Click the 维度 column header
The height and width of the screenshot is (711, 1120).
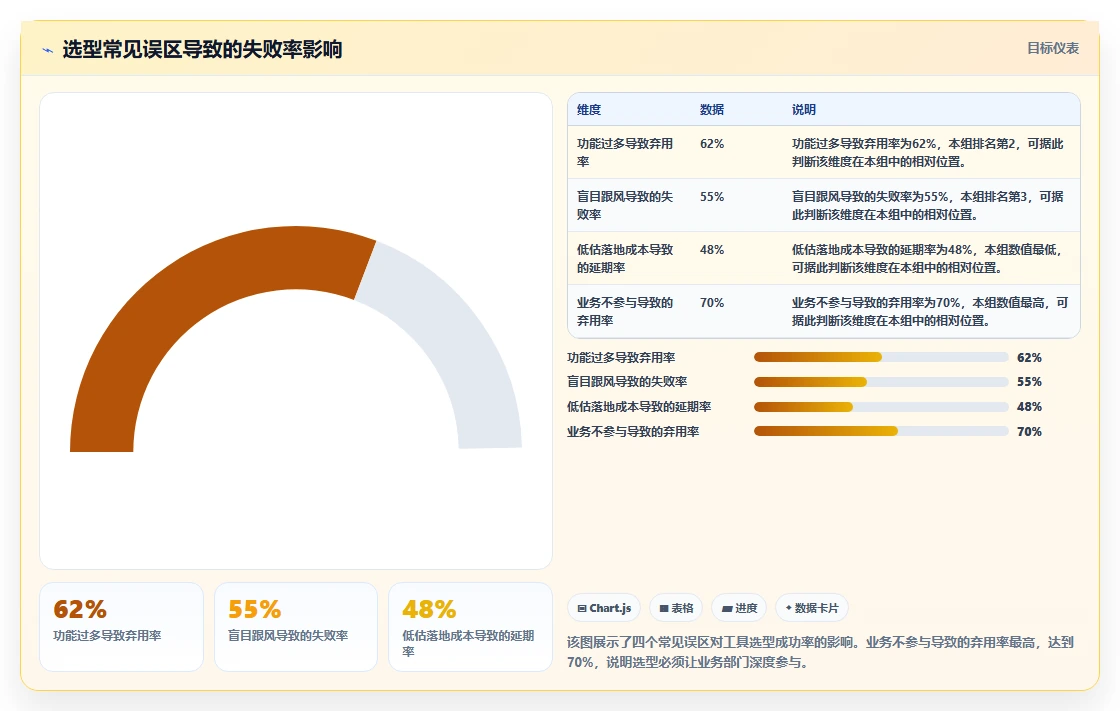(589, 109)
